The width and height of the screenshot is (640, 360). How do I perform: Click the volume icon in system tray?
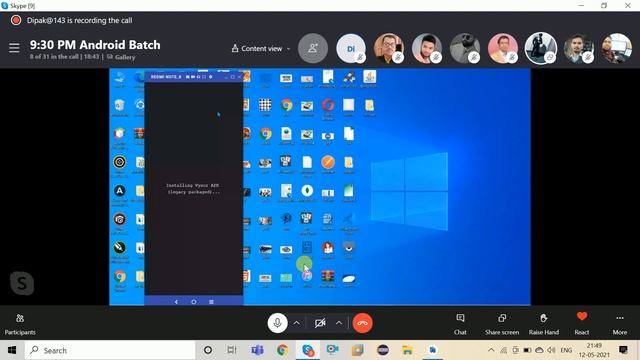pyautogui.click(x=551, y=350)
